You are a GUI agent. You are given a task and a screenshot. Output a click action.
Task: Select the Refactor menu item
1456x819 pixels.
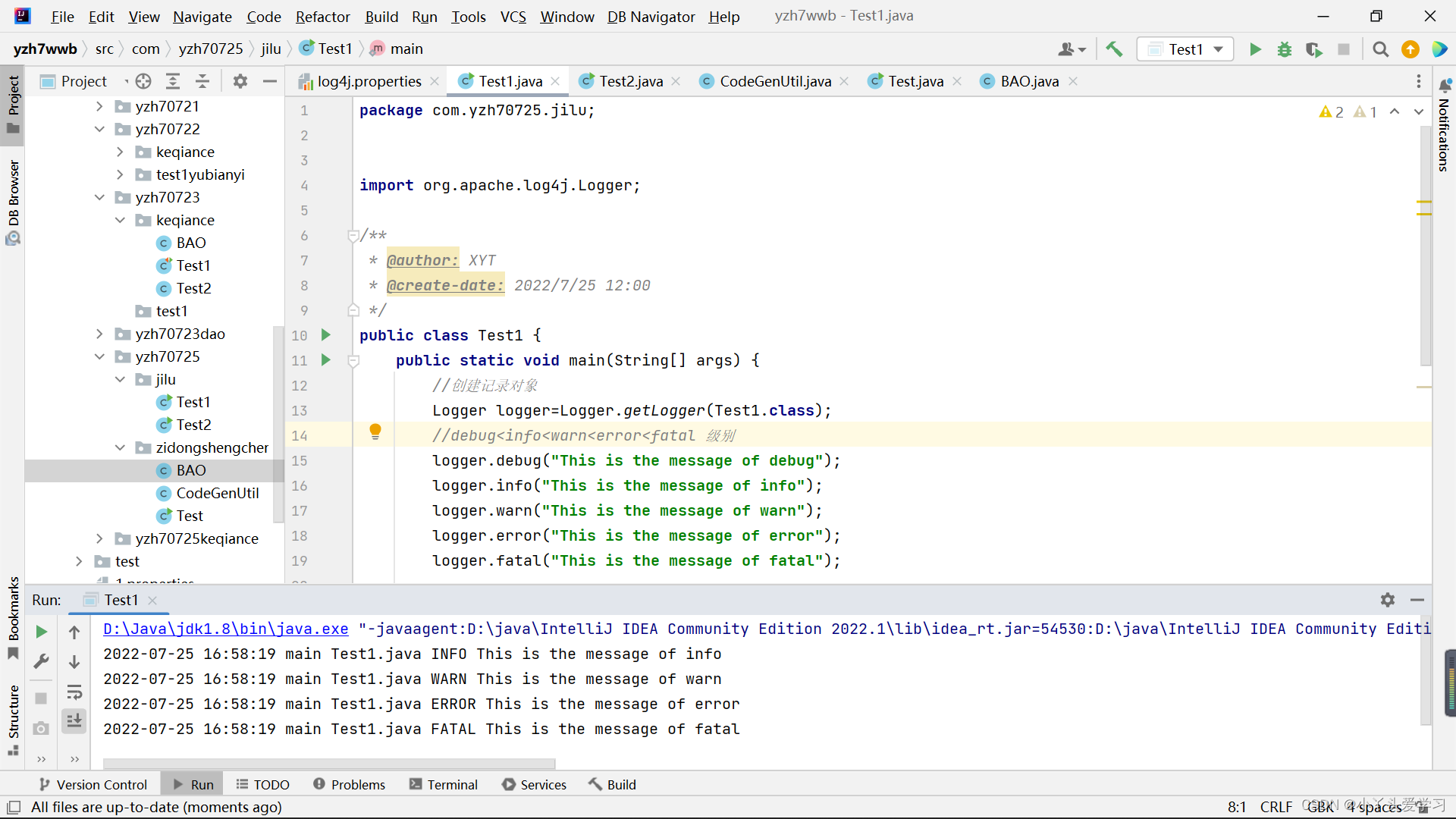322,17
